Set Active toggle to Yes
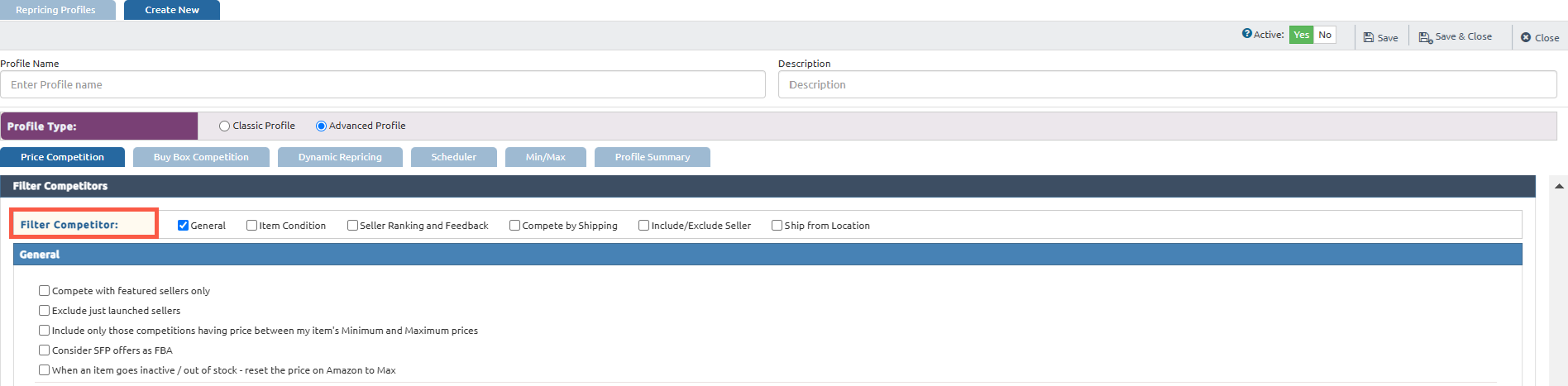 tap(1301, 35)
